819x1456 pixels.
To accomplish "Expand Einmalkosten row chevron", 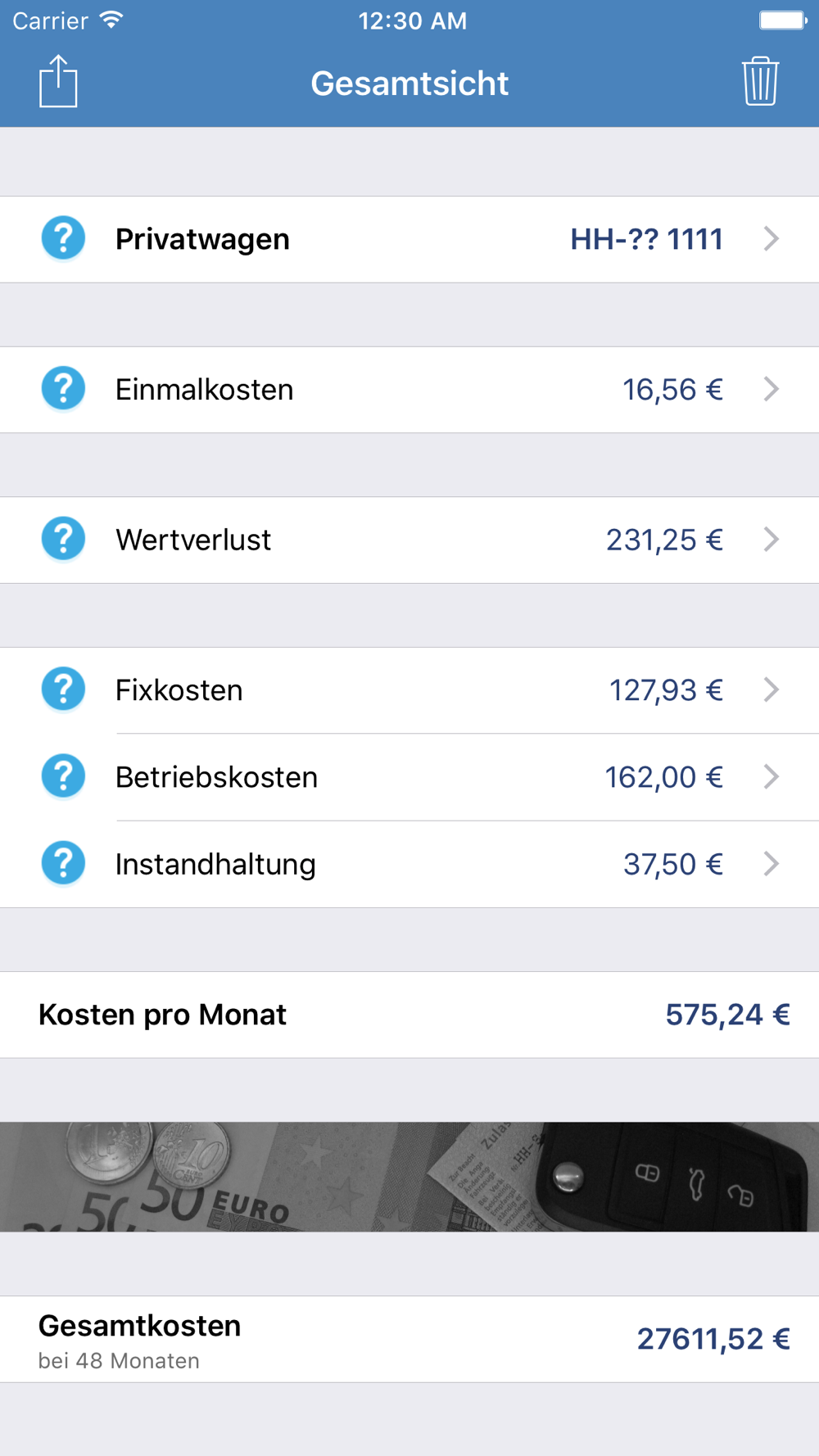I will pyautogui.click(x=771, y=389).
